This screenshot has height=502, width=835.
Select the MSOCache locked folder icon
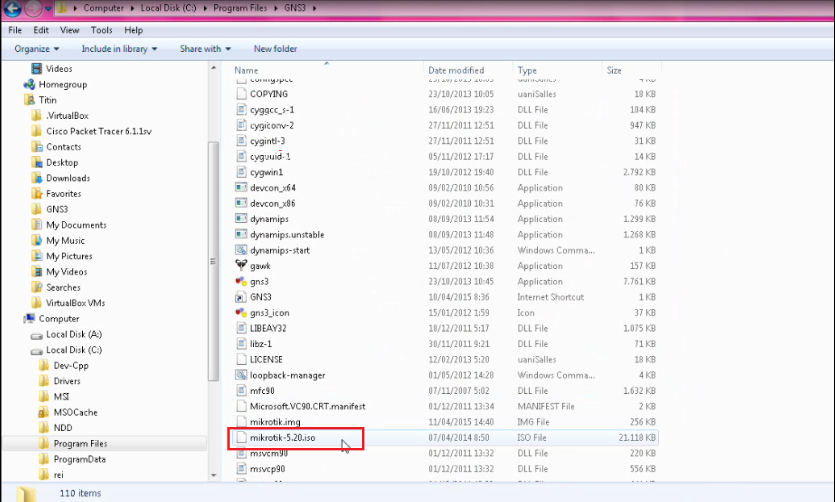pyautogui.click(x=44, y=413)
